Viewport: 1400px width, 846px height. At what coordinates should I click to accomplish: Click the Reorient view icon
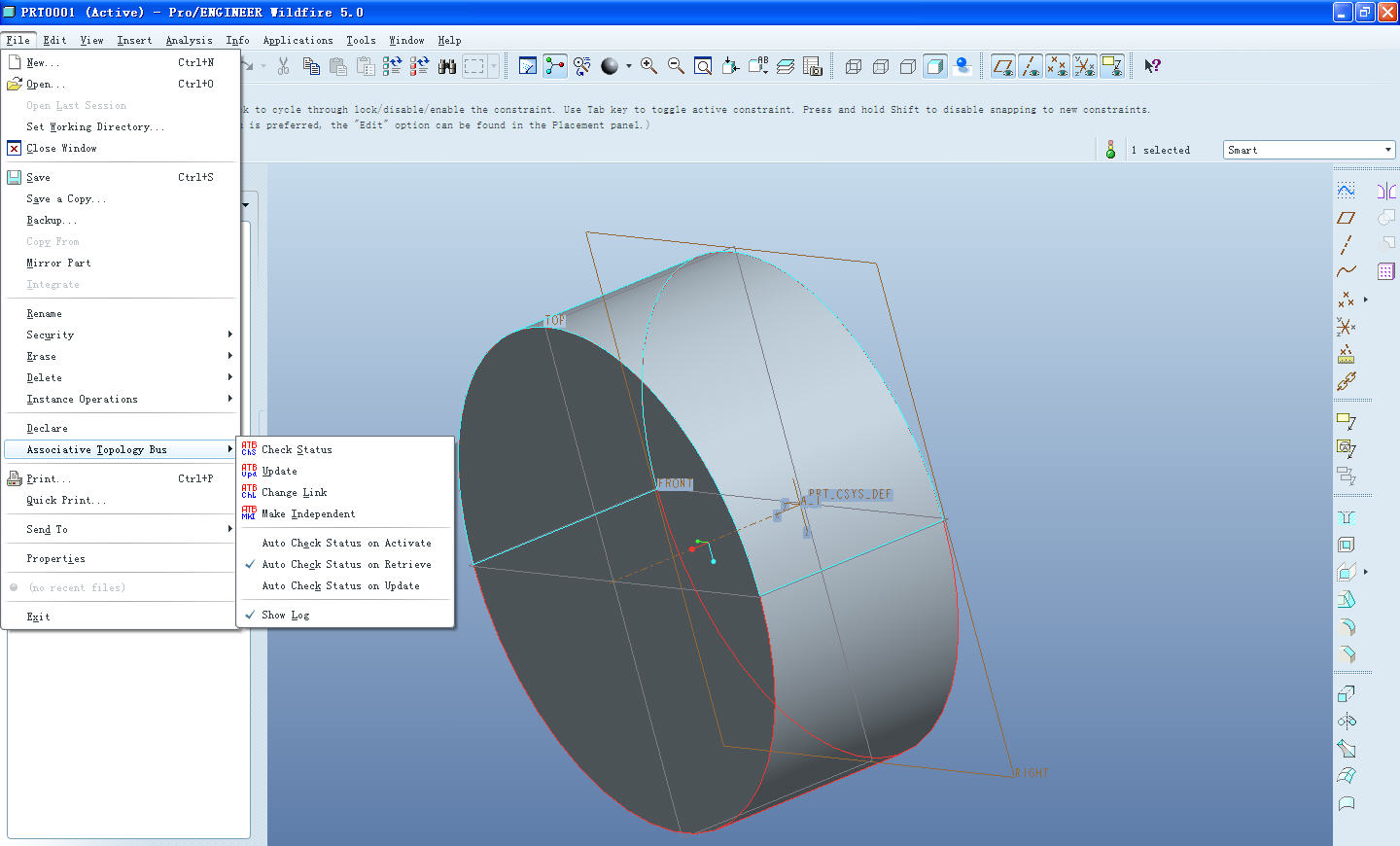[730, 66]
